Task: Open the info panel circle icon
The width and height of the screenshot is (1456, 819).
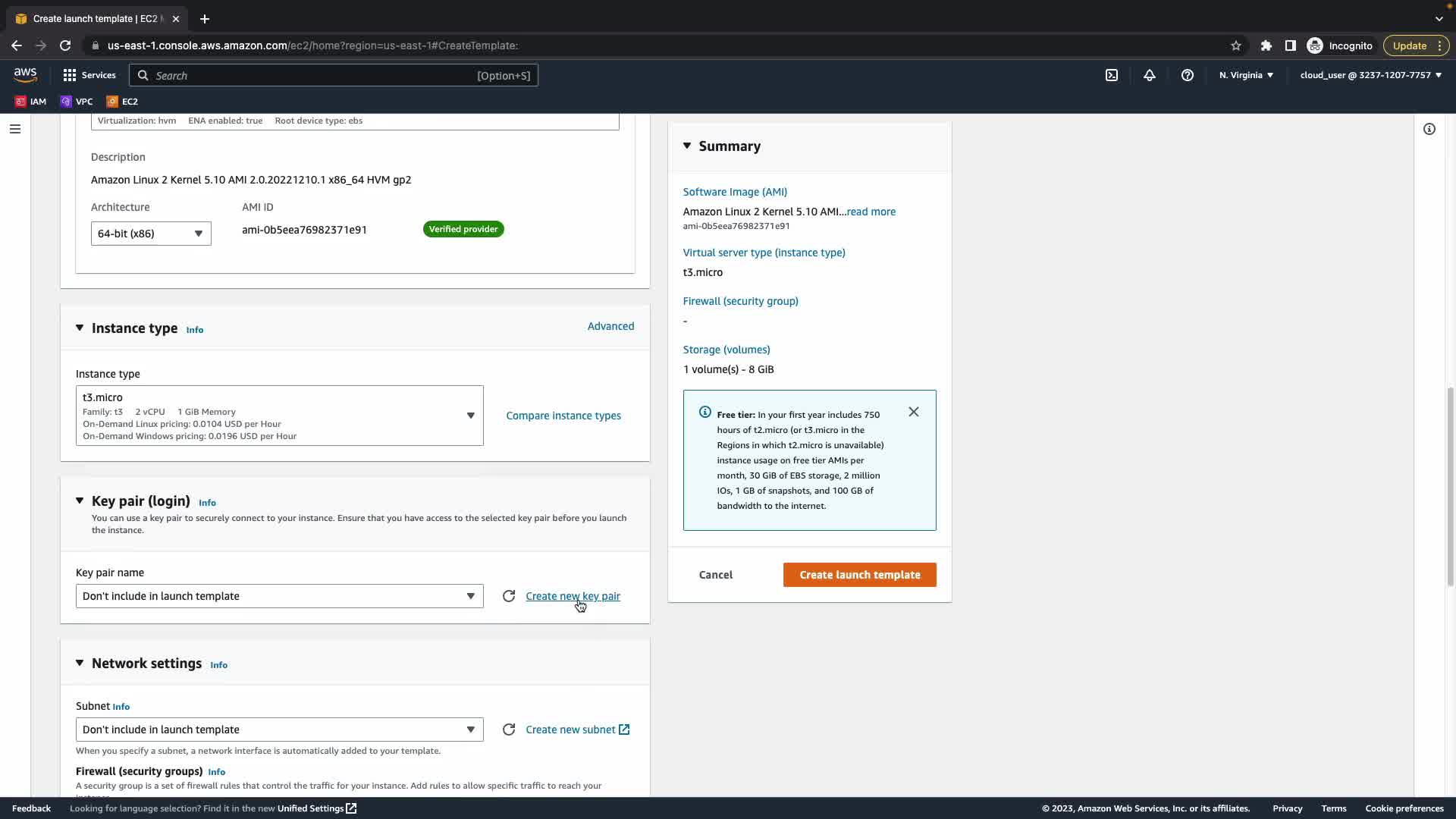Action: click(1429, 129)
